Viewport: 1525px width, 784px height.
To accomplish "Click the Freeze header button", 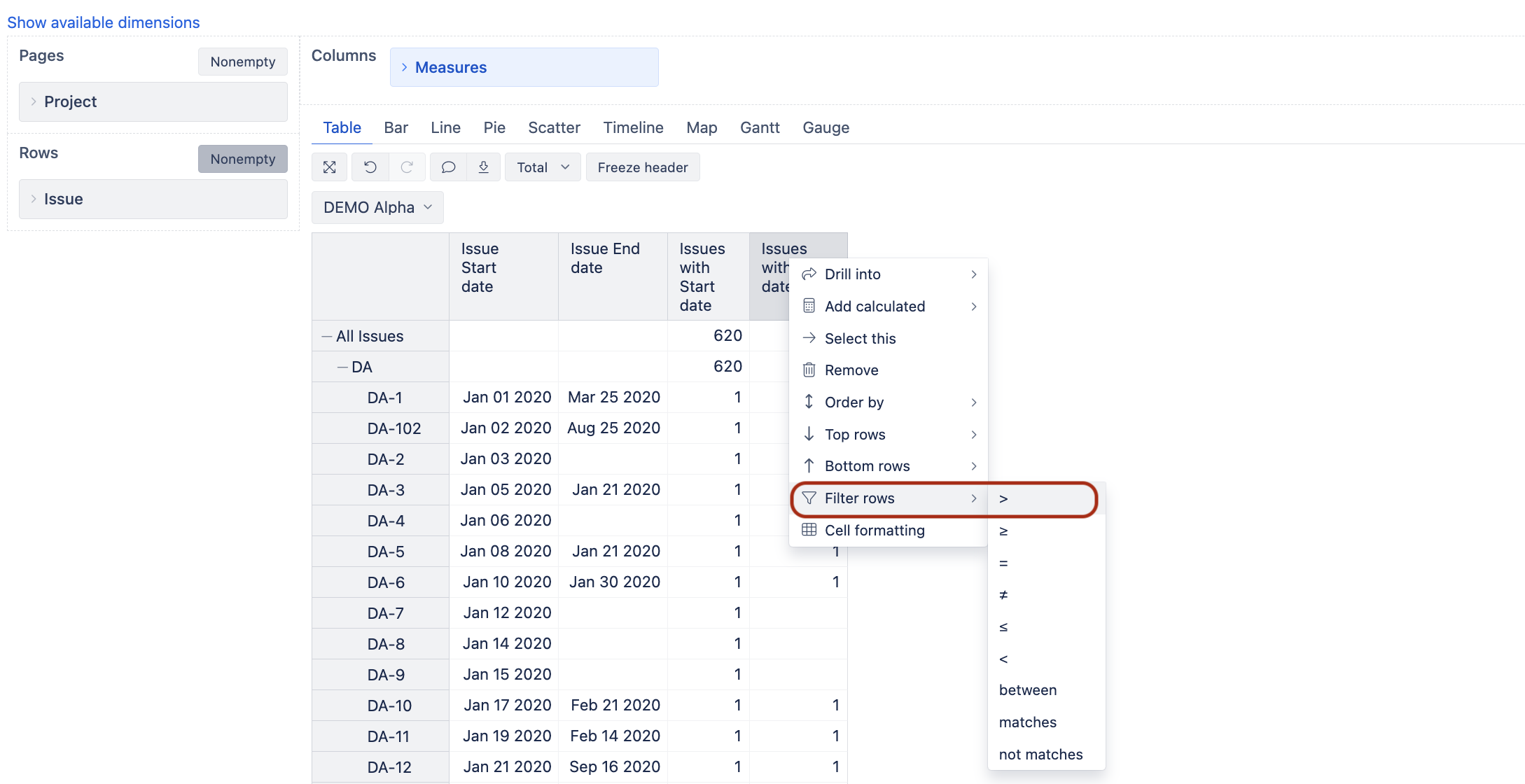I will (642, 167).
